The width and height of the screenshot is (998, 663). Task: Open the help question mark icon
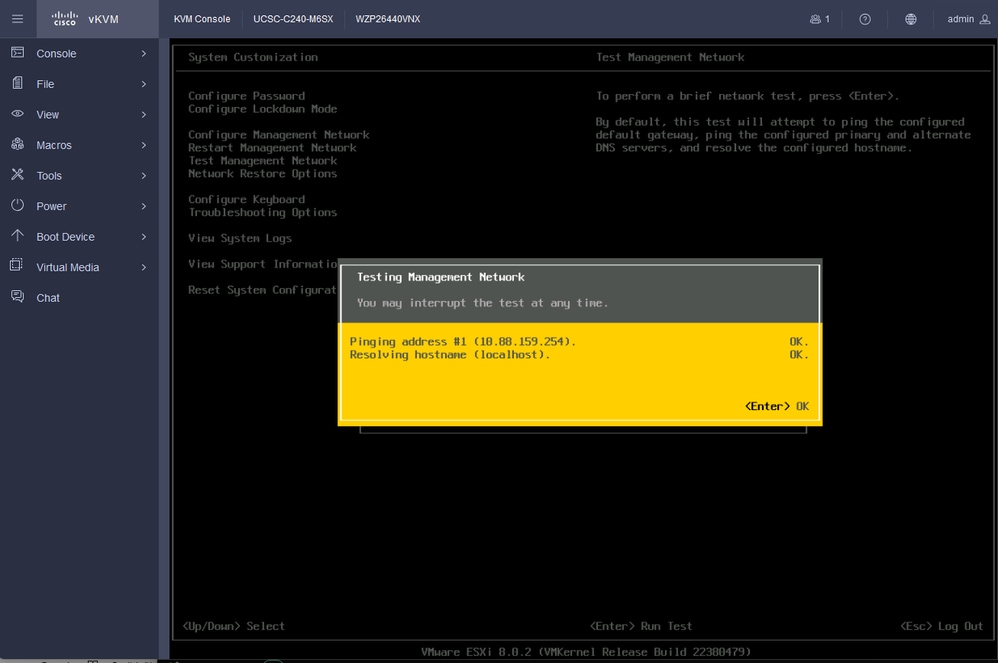pyautogui.click(x=864, y=19)
